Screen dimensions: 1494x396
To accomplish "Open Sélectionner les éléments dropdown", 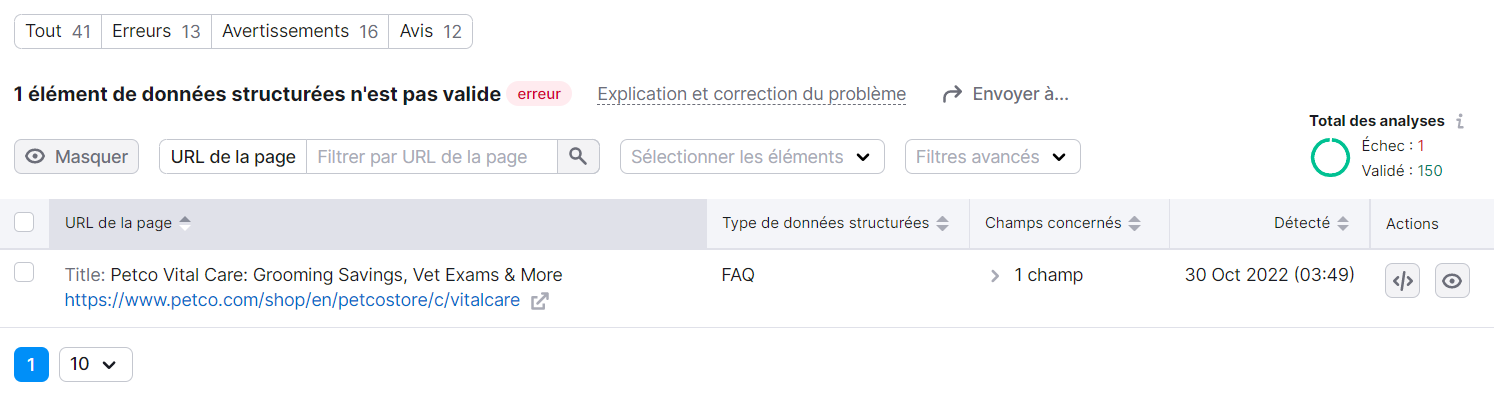I will [x=752, y=157].
